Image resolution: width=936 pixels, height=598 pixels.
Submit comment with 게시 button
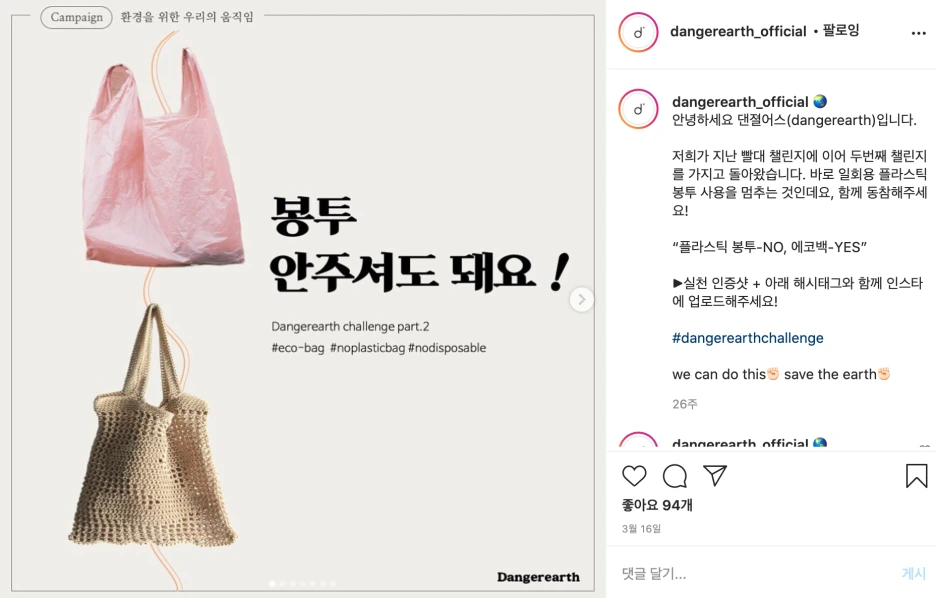913,574
